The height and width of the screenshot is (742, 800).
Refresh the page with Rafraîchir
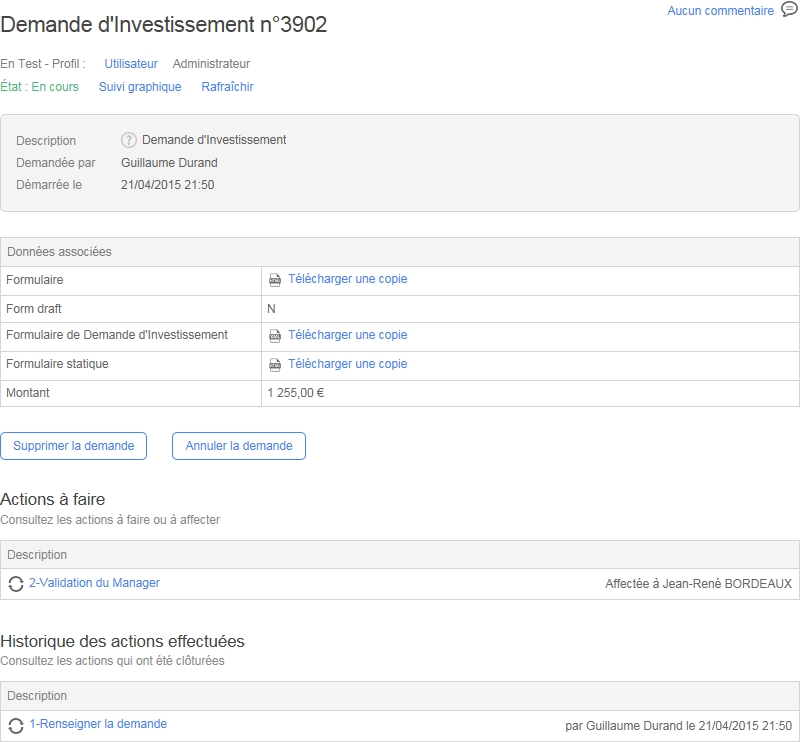227,87
